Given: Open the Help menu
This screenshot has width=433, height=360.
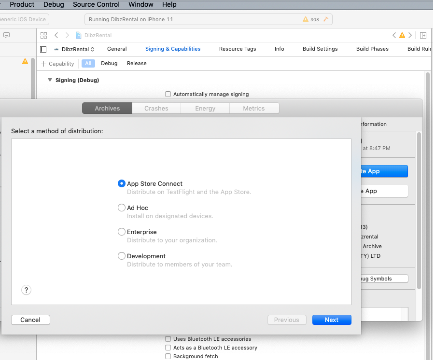Looking at the screenshot, I should point(169,5).
